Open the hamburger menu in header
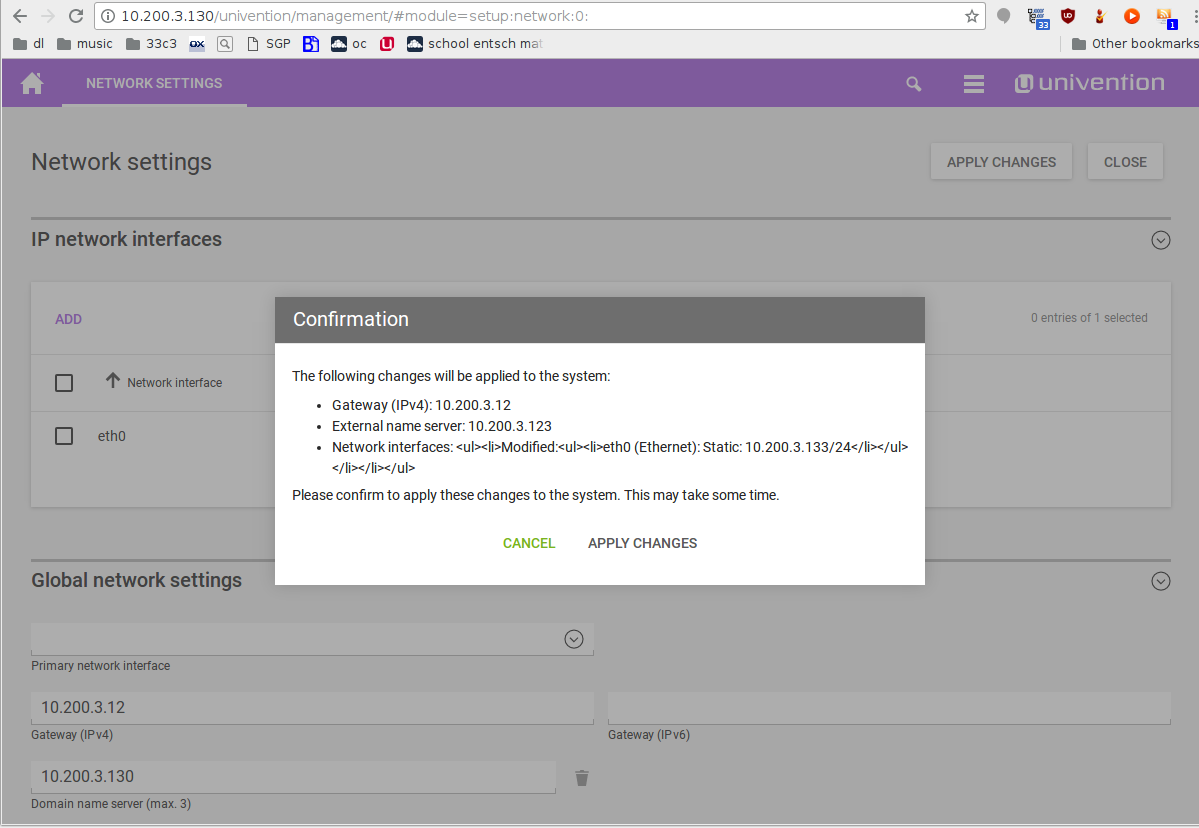 point(973,84)
